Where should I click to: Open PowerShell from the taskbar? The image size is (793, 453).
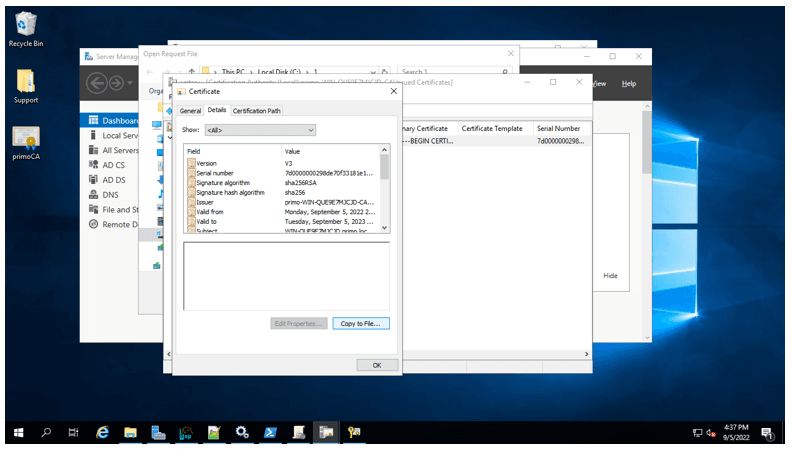coord(270,432)
